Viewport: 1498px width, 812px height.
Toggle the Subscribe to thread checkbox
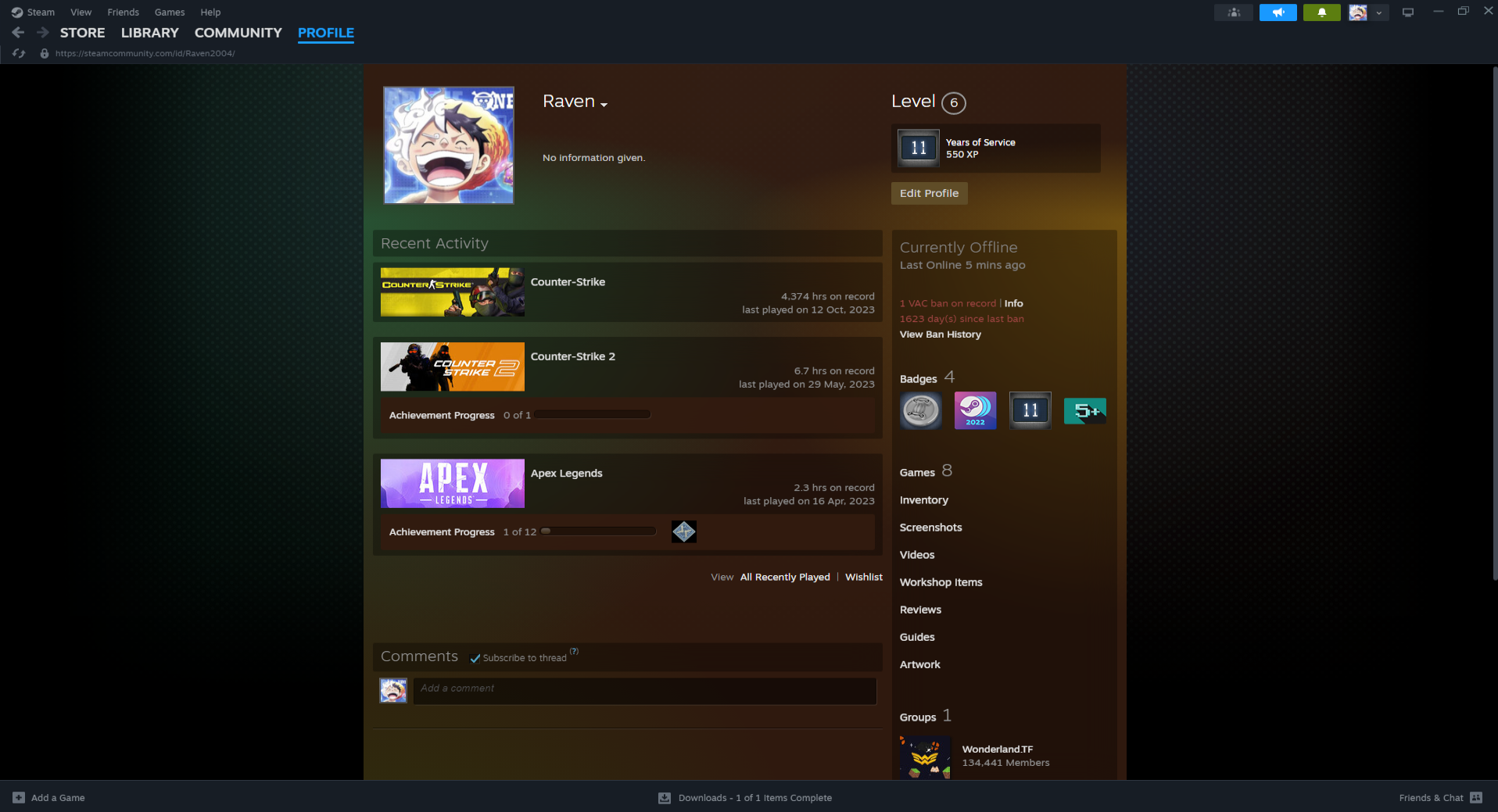coord(475,658)
